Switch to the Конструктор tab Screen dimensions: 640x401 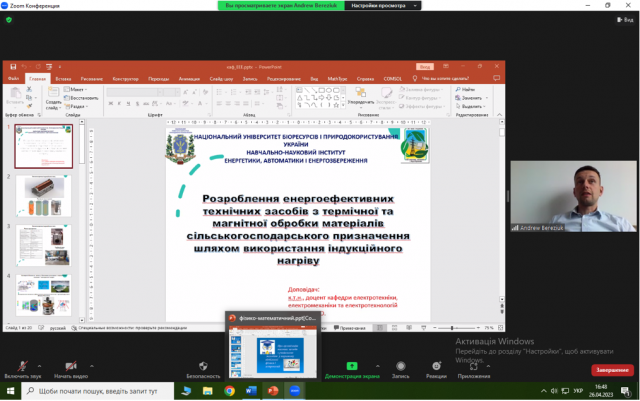coord(125,79)
